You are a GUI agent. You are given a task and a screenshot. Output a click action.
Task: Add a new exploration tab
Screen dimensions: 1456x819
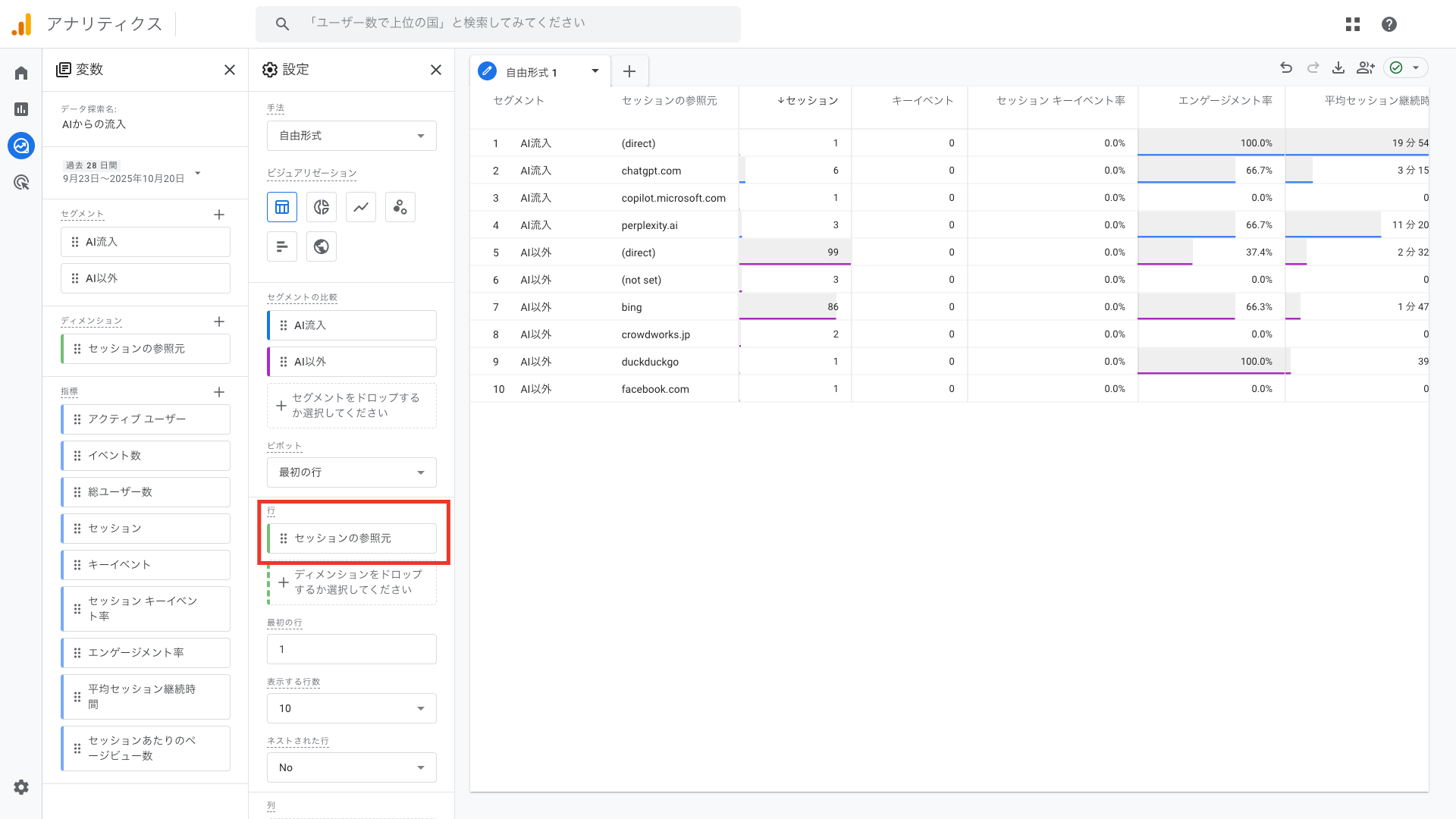pos(629,72)
